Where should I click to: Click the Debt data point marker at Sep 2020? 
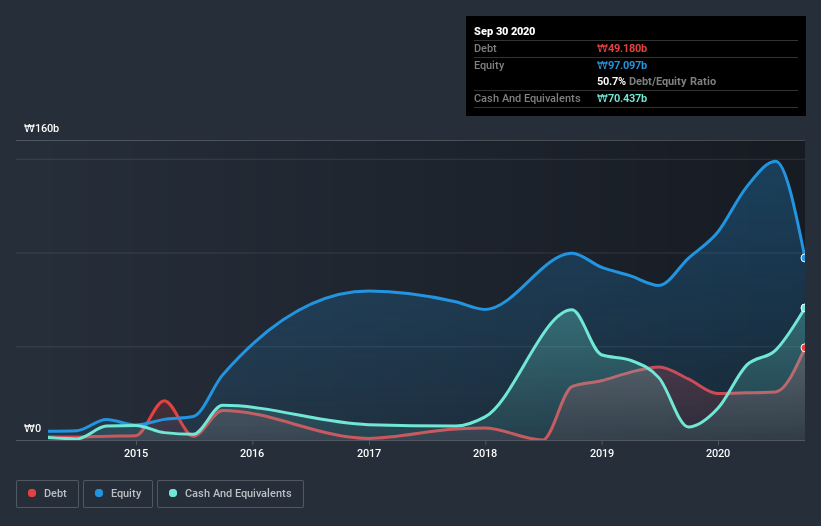coord(804,348)
